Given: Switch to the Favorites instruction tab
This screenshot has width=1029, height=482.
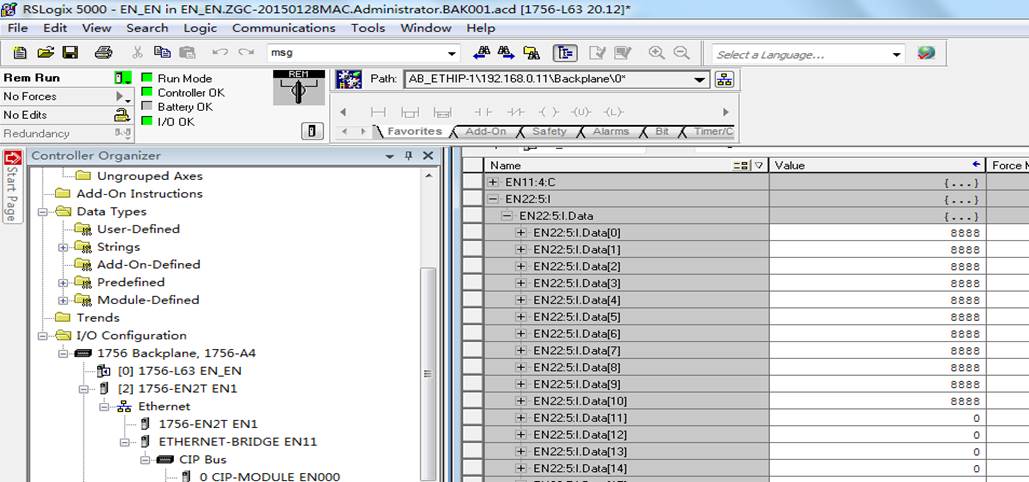Looking at the screenshot, I should tap(414, 131).
